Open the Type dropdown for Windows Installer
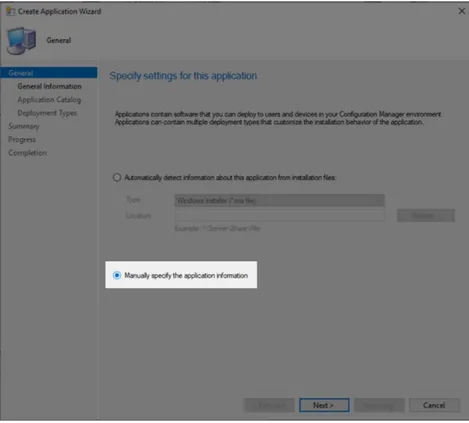Image resolution: width=469 pixels, height=423 pixels. coord(279,200)
